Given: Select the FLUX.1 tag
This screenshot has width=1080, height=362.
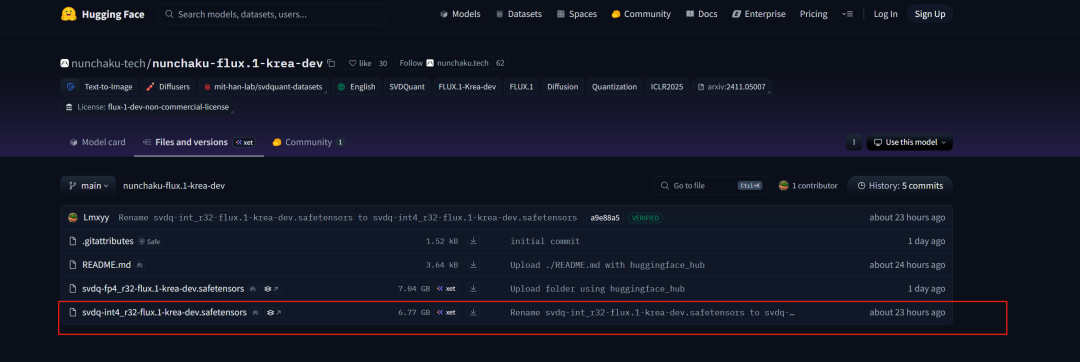Looking at the screenshot, I should pyautogui.click(x=521, y=87).
